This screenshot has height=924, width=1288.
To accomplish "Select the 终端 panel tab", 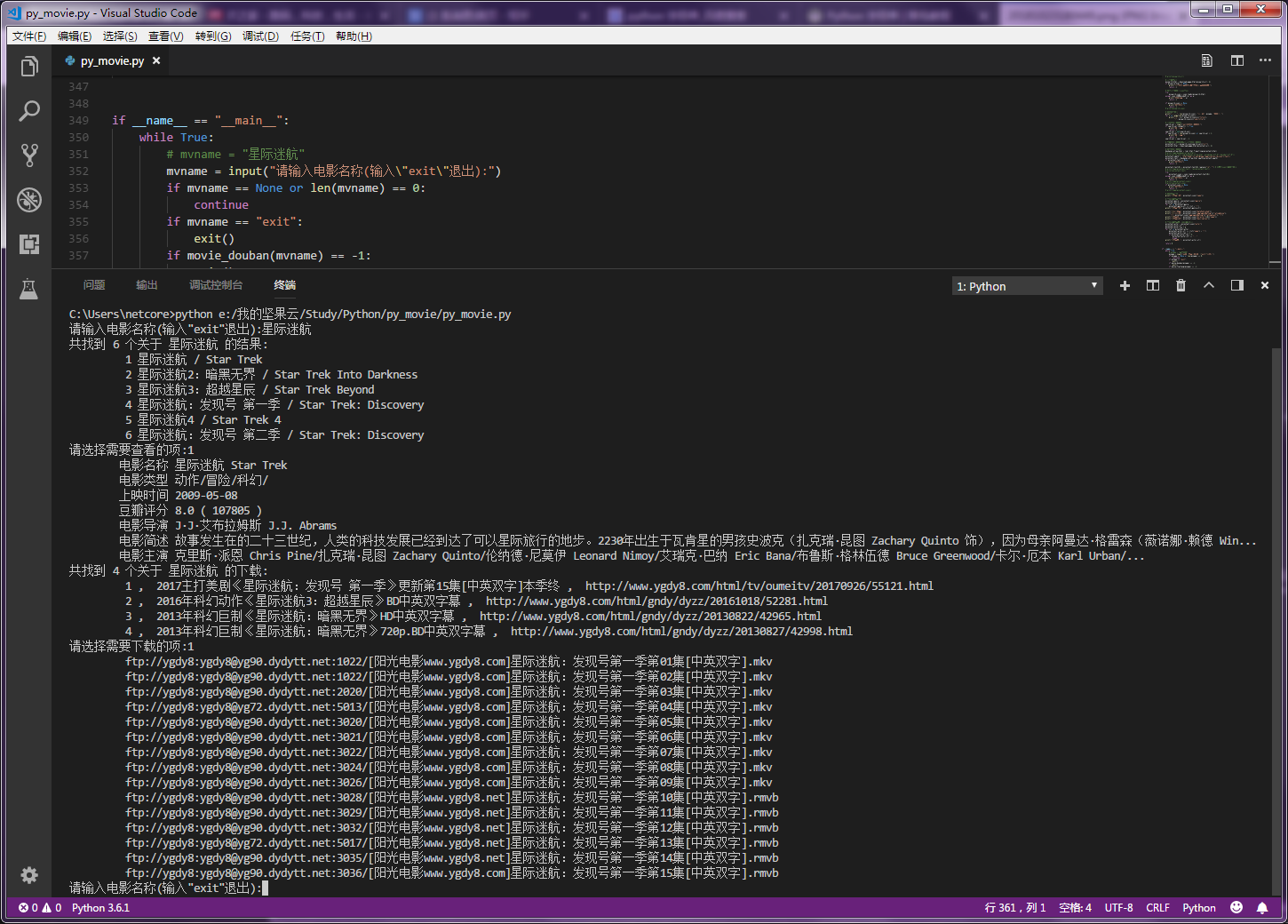I will click(284, 285).
